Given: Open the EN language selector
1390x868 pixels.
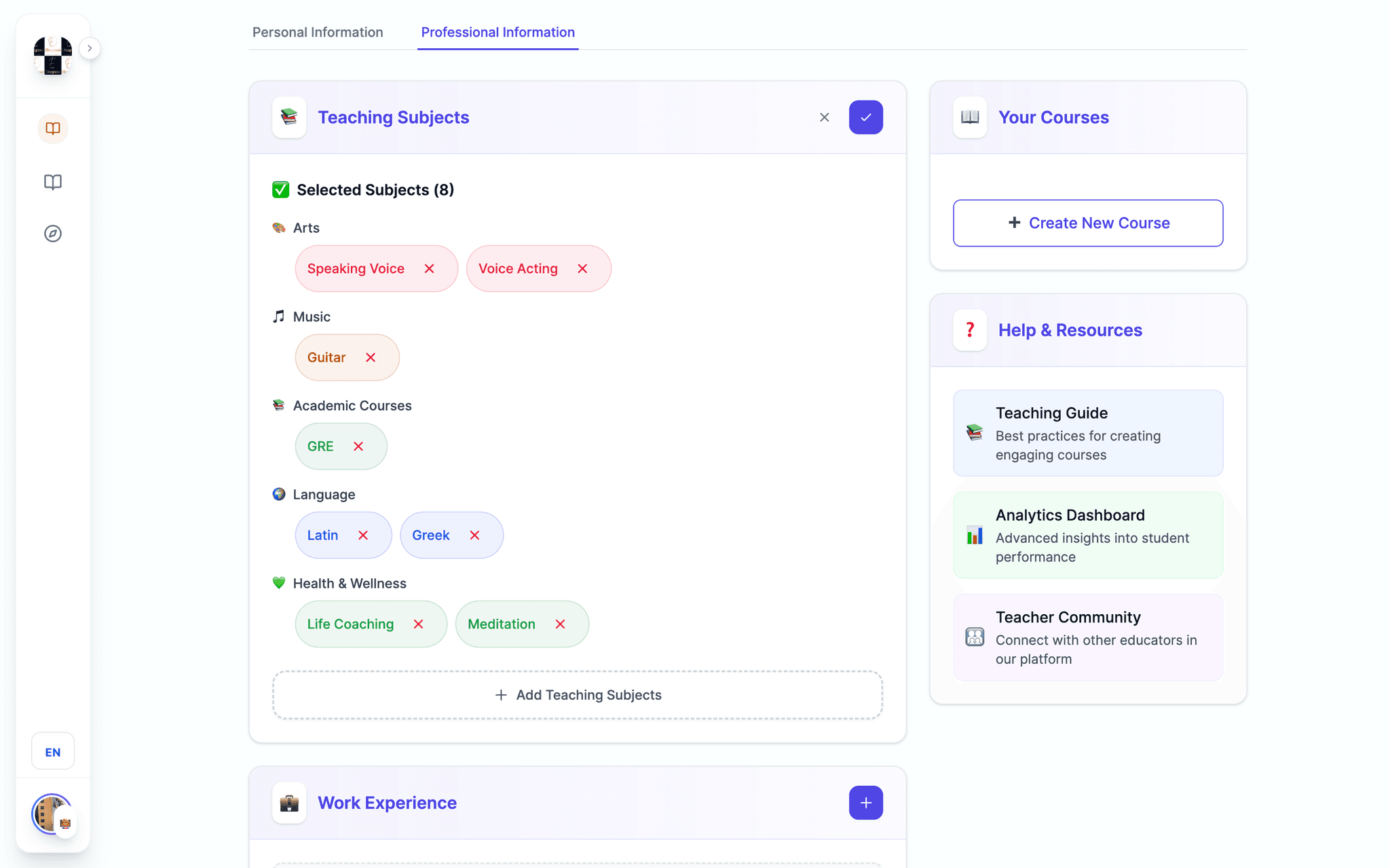Looking at the screenshot, I should tap(53, 752).
